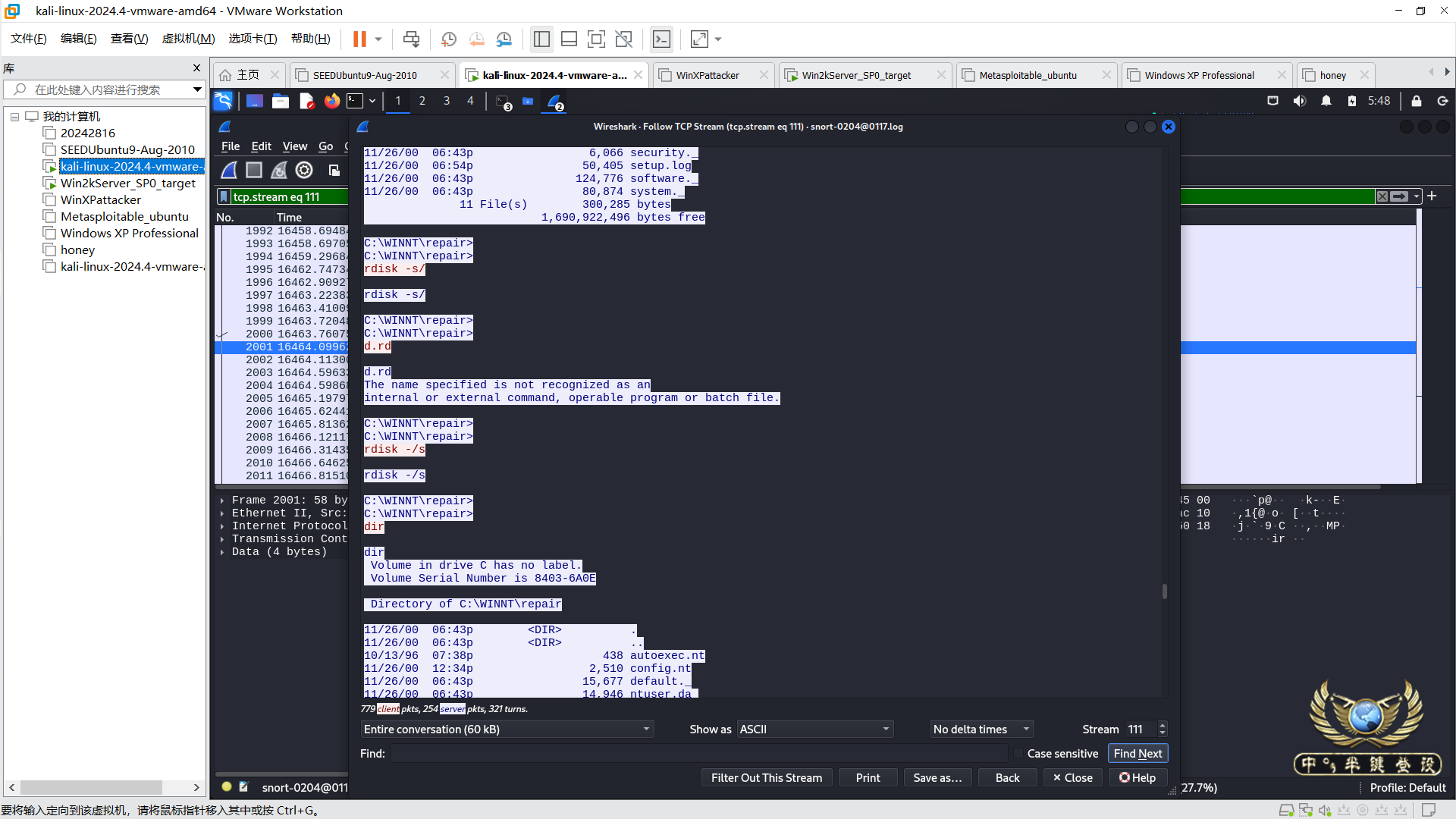Click the take snapshot clock icon

click(449, 39)
